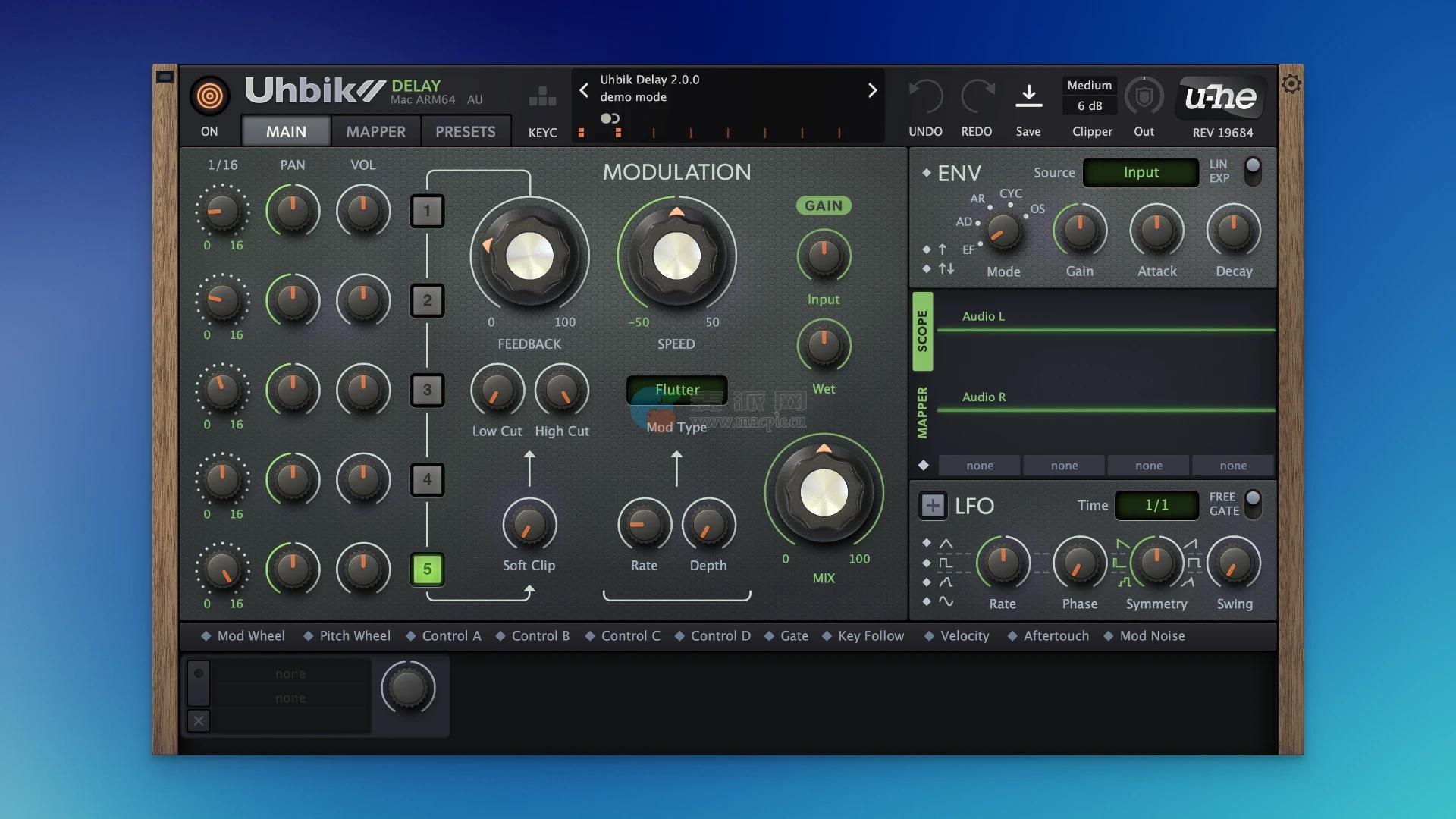This screenshot has width=1456, height=819.
Task: Click the large MIX knob
Action: pyautogui.click(x=824, y=493)
